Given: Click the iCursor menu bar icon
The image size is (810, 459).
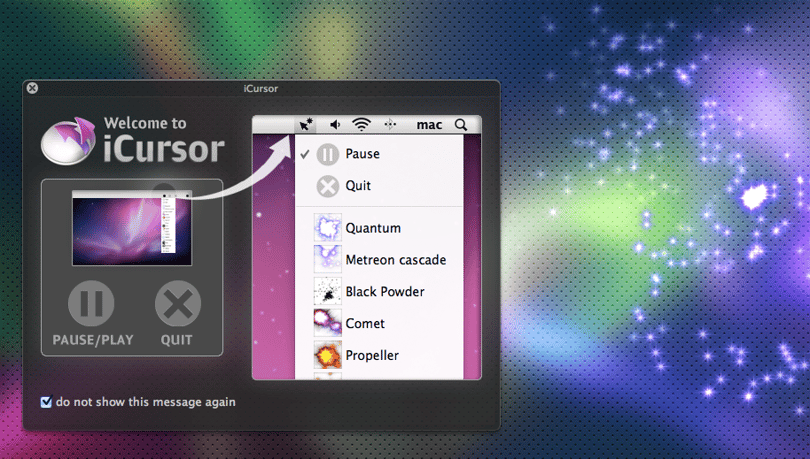Looking at the screenshot, I should (306, 124).
